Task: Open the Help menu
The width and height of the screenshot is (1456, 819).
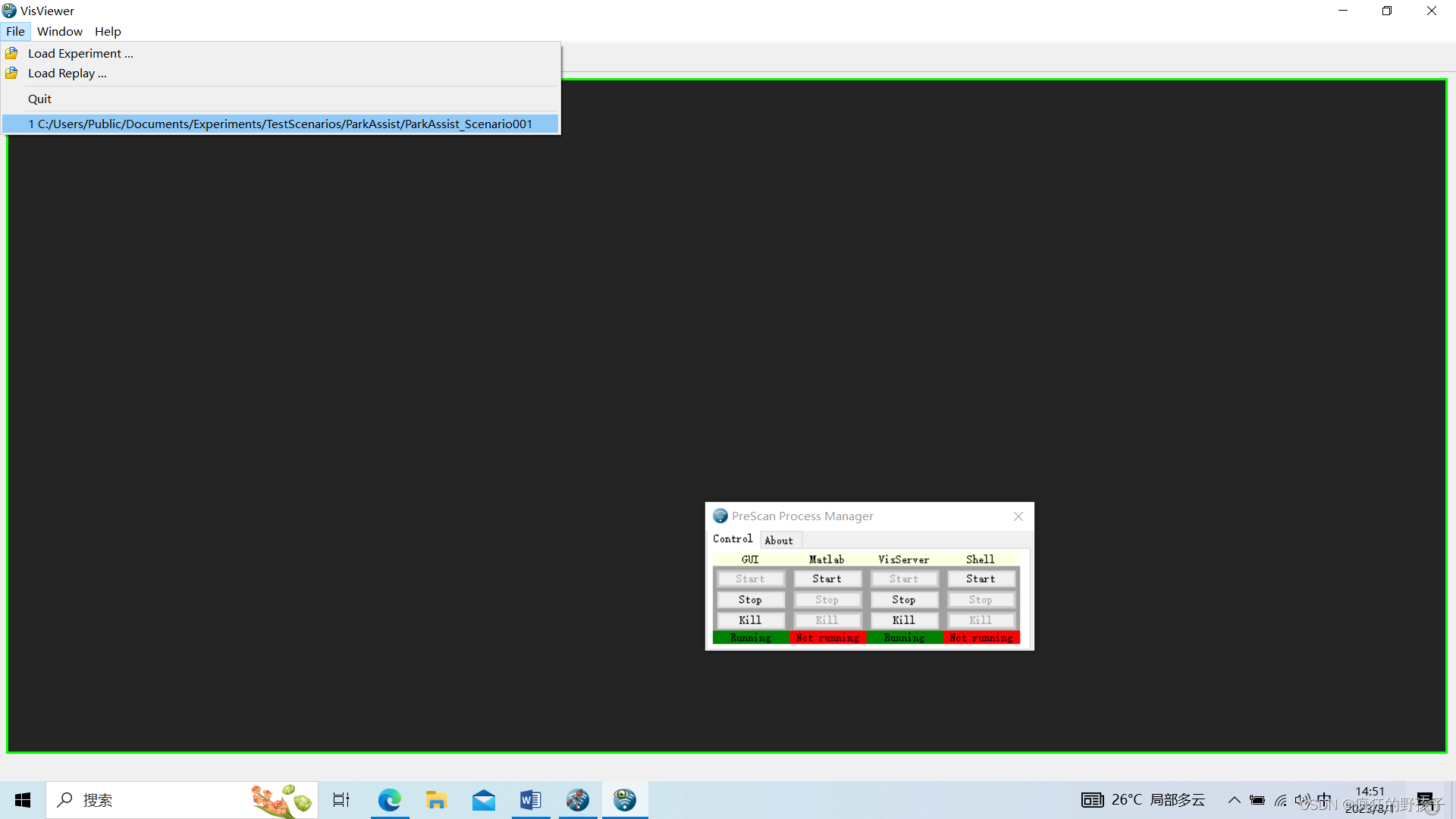Action: [x=108, y=31]
